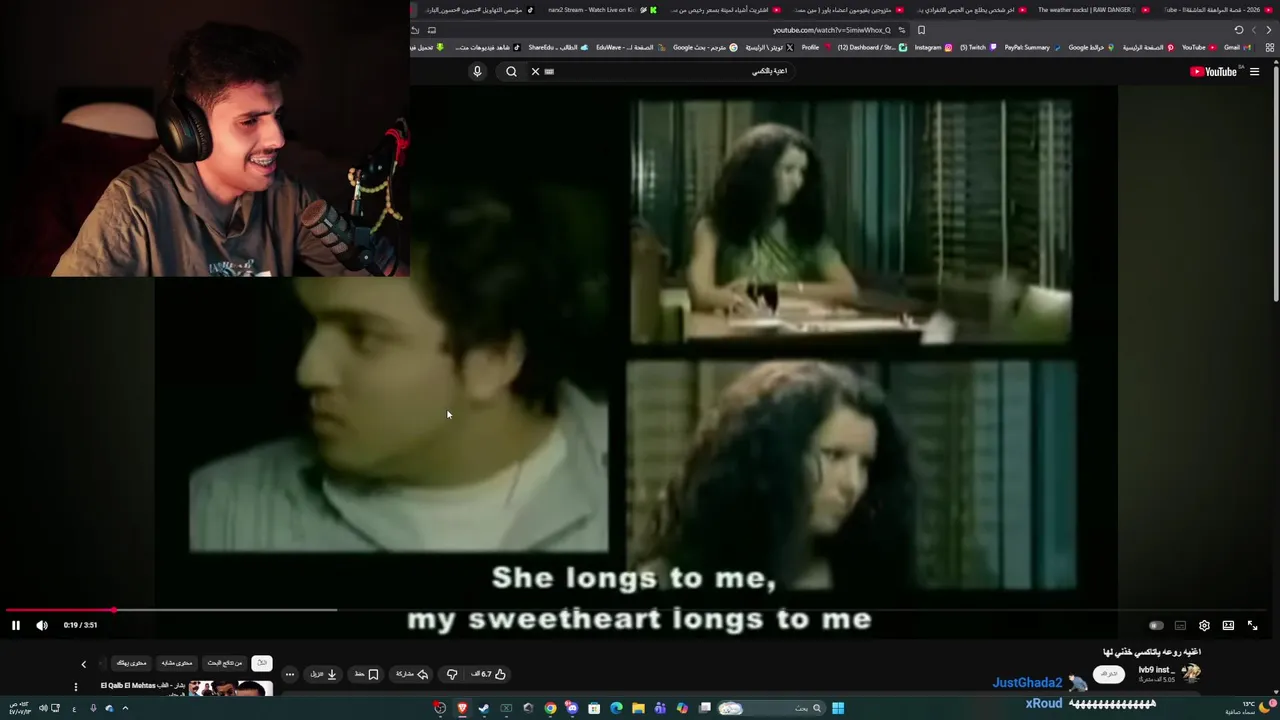Select the محتوى يهمّك chip
The image size is (1280, 720).
pyautogui.click(x=131, y=663)
